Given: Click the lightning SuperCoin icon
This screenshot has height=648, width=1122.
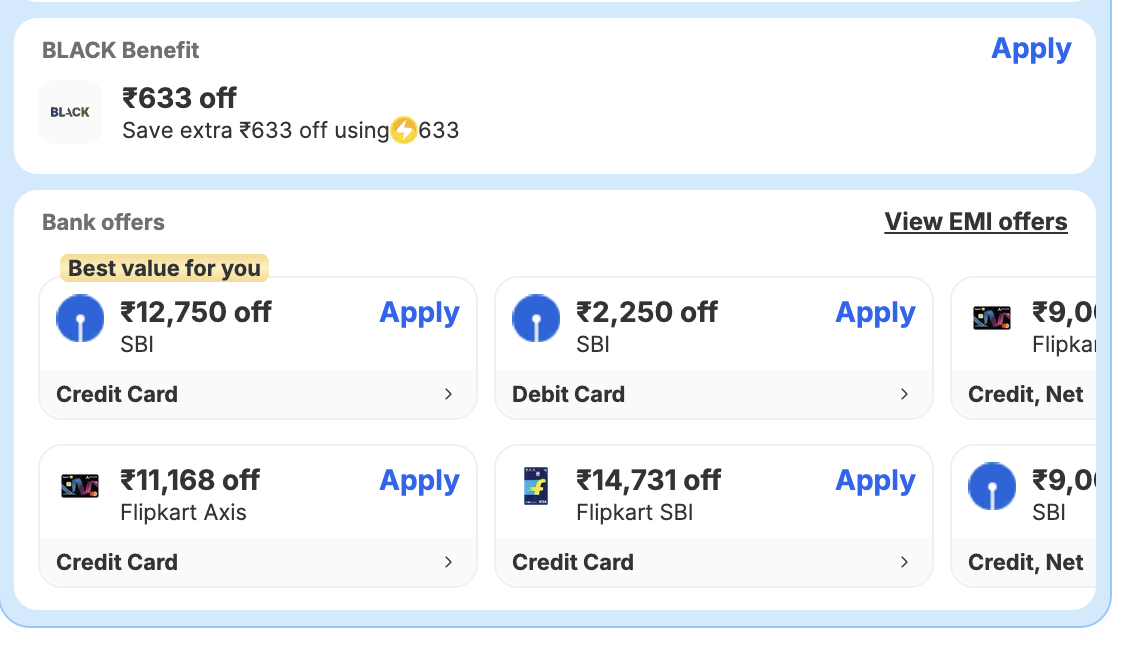Looking at the screenshot, I should pos(403,130).
